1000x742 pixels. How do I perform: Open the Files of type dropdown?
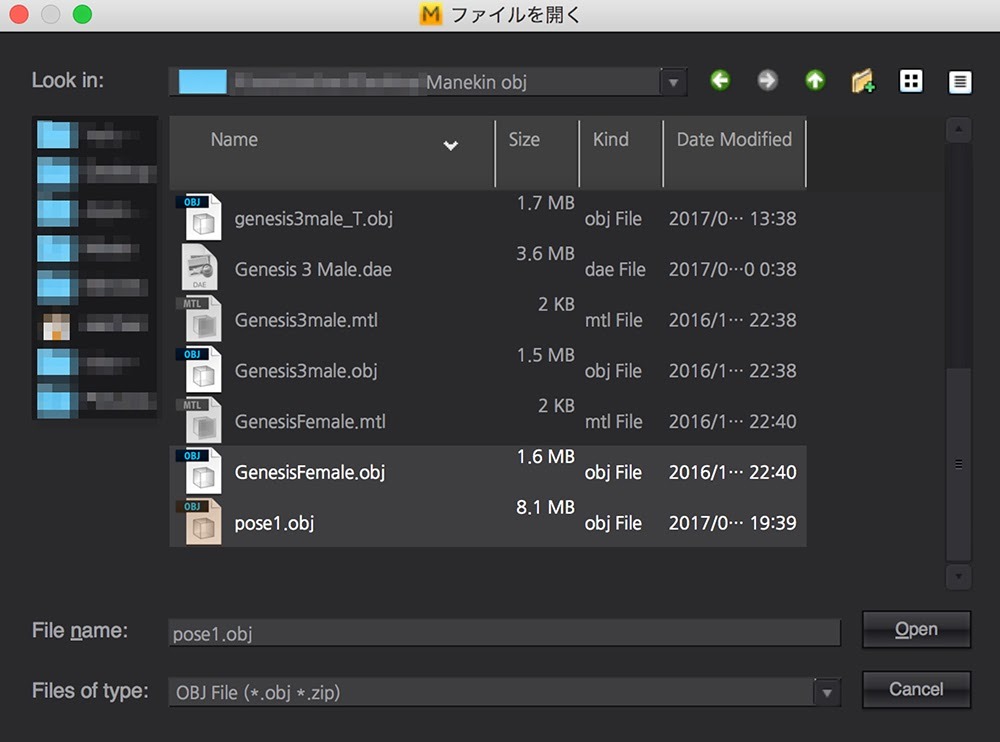[827, 691]
